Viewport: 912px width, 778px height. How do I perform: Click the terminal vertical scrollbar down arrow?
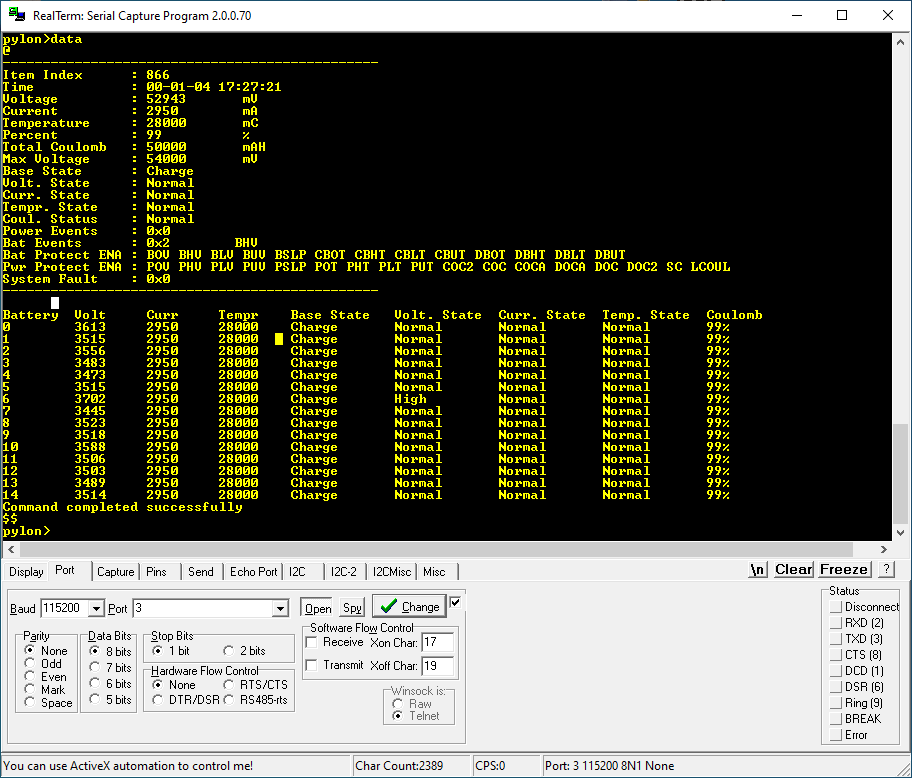pyautogui.click(x=901, y=533)
